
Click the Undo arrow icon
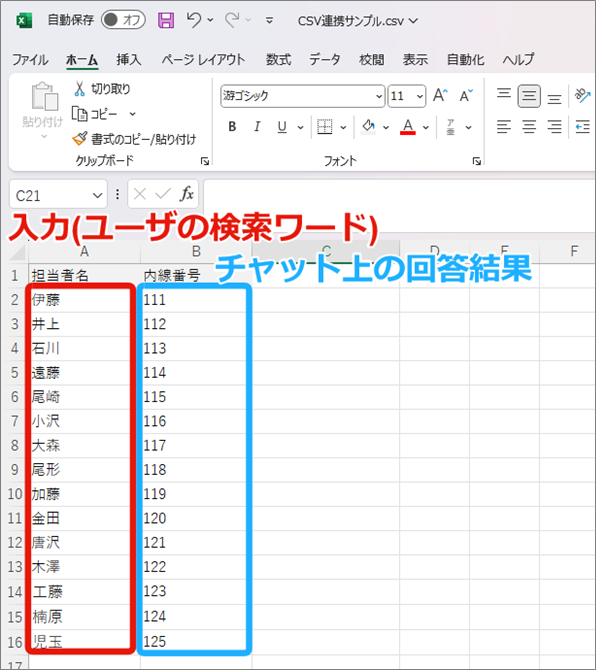[x=194, y=20]
